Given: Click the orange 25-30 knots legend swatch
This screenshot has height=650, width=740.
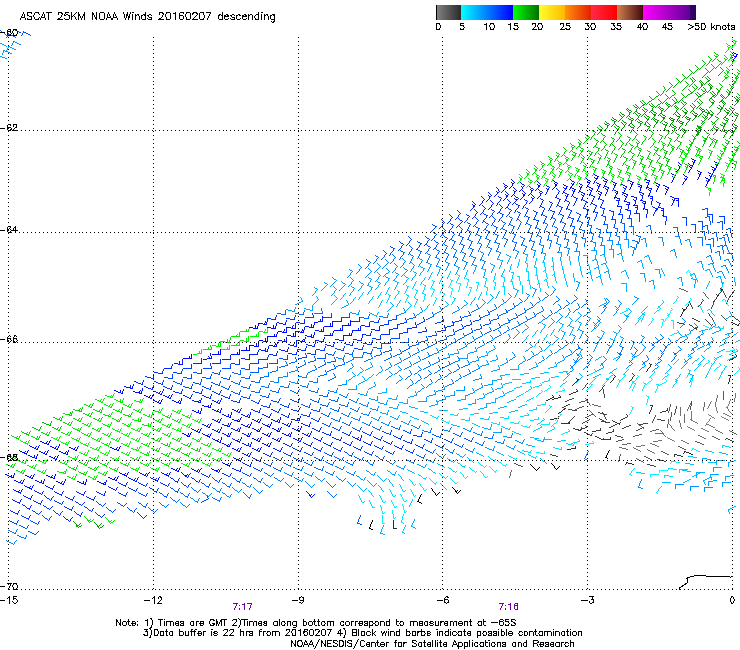Looking at the screenshot, I should 578,12.
